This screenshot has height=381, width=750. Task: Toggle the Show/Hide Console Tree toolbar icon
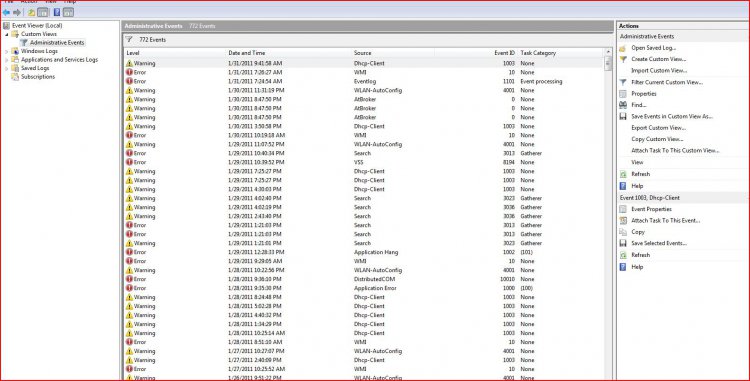[43, 12]
